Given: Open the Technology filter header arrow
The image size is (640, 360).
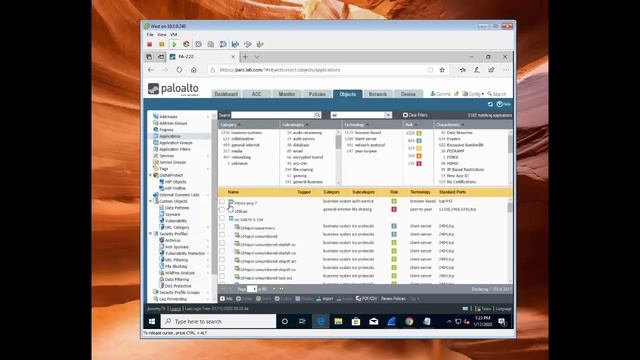Looking at the screenshot, I should tap(367, 125).
